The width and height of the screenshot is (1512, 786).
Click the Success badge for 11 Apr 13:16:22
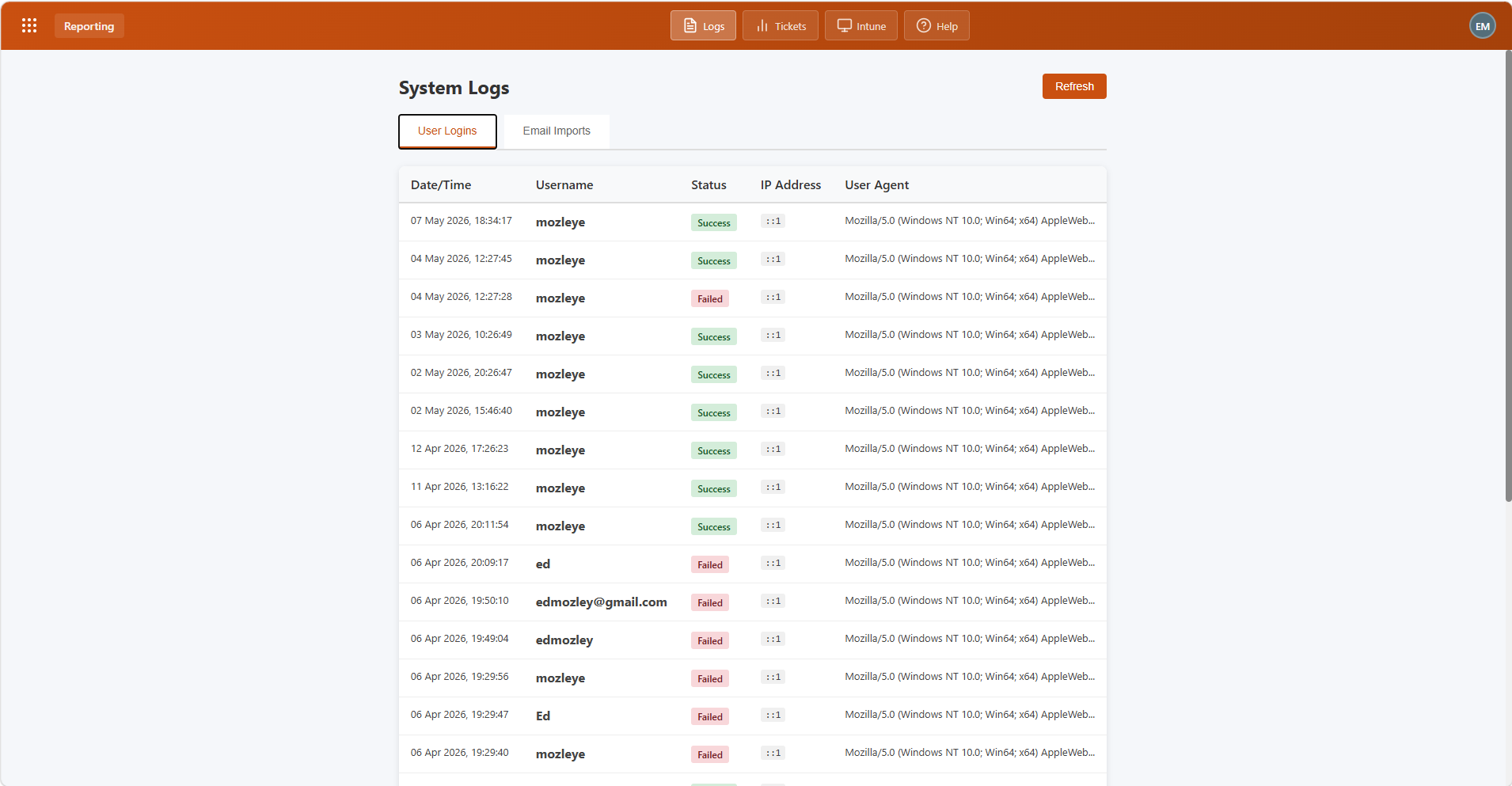714,488
